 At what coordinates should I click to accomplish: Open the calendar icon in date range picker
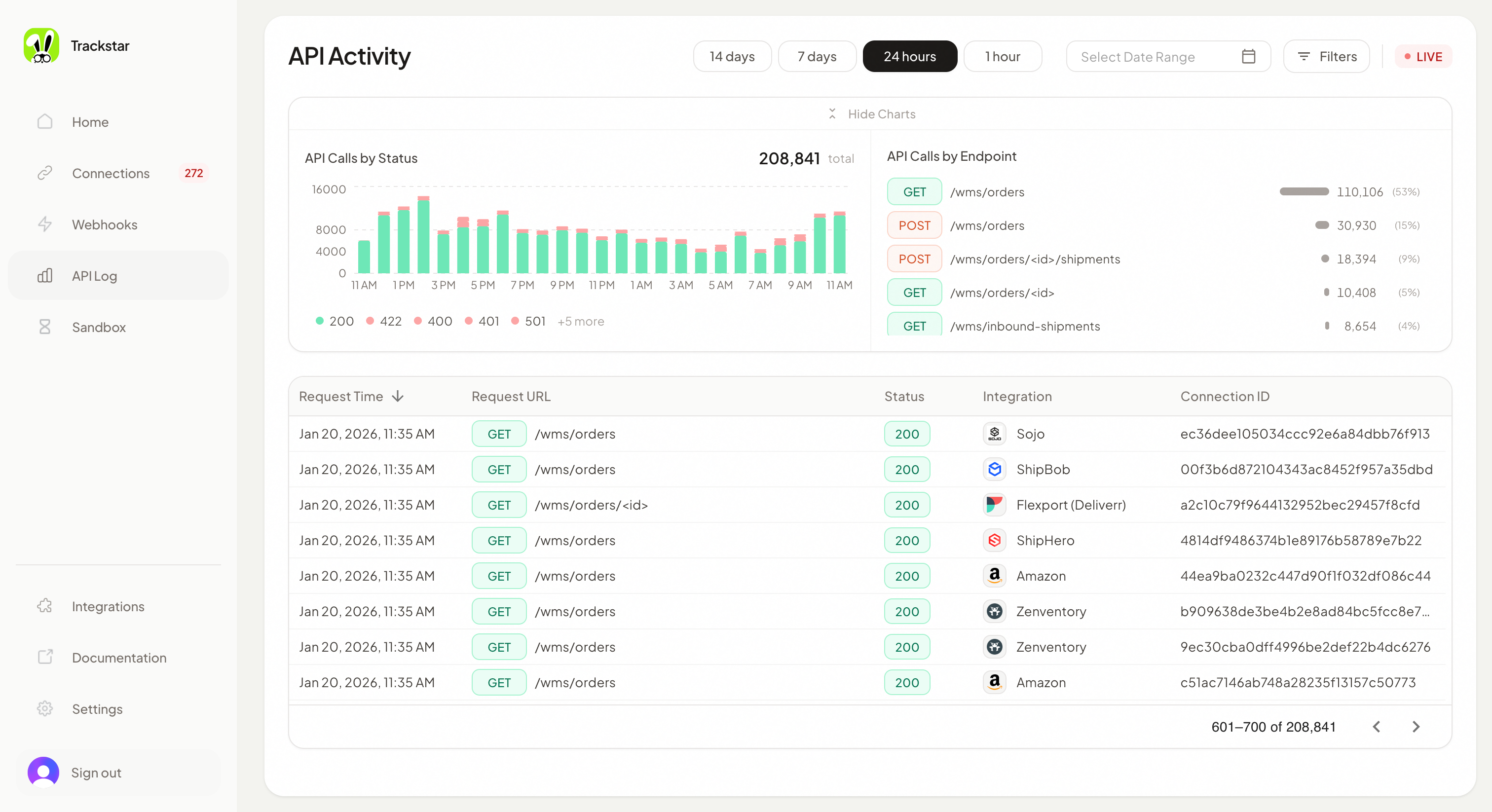pos(1249,56)
